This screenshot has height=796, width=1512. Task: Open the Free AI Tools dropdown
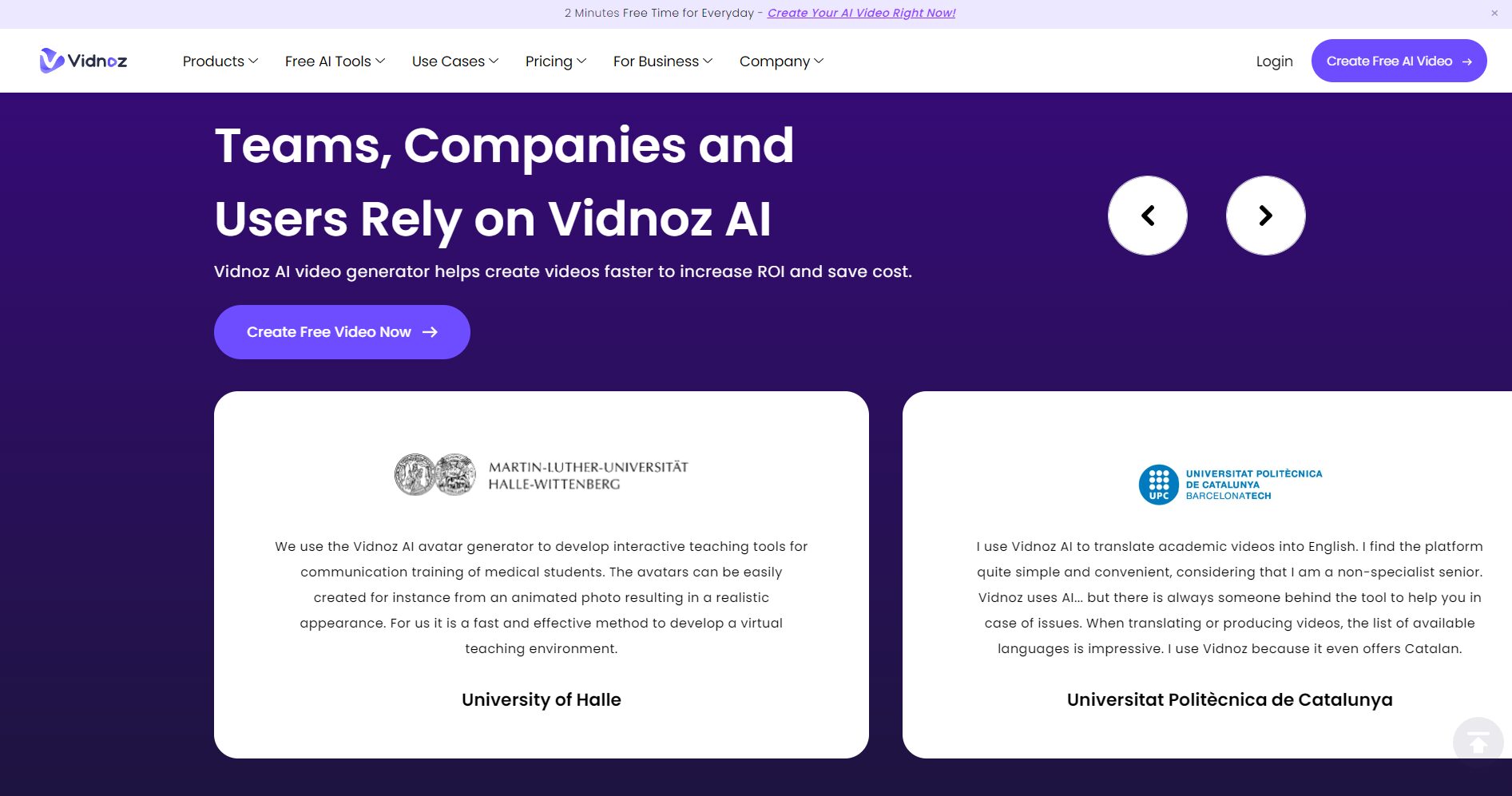click(x=335, y=61)
